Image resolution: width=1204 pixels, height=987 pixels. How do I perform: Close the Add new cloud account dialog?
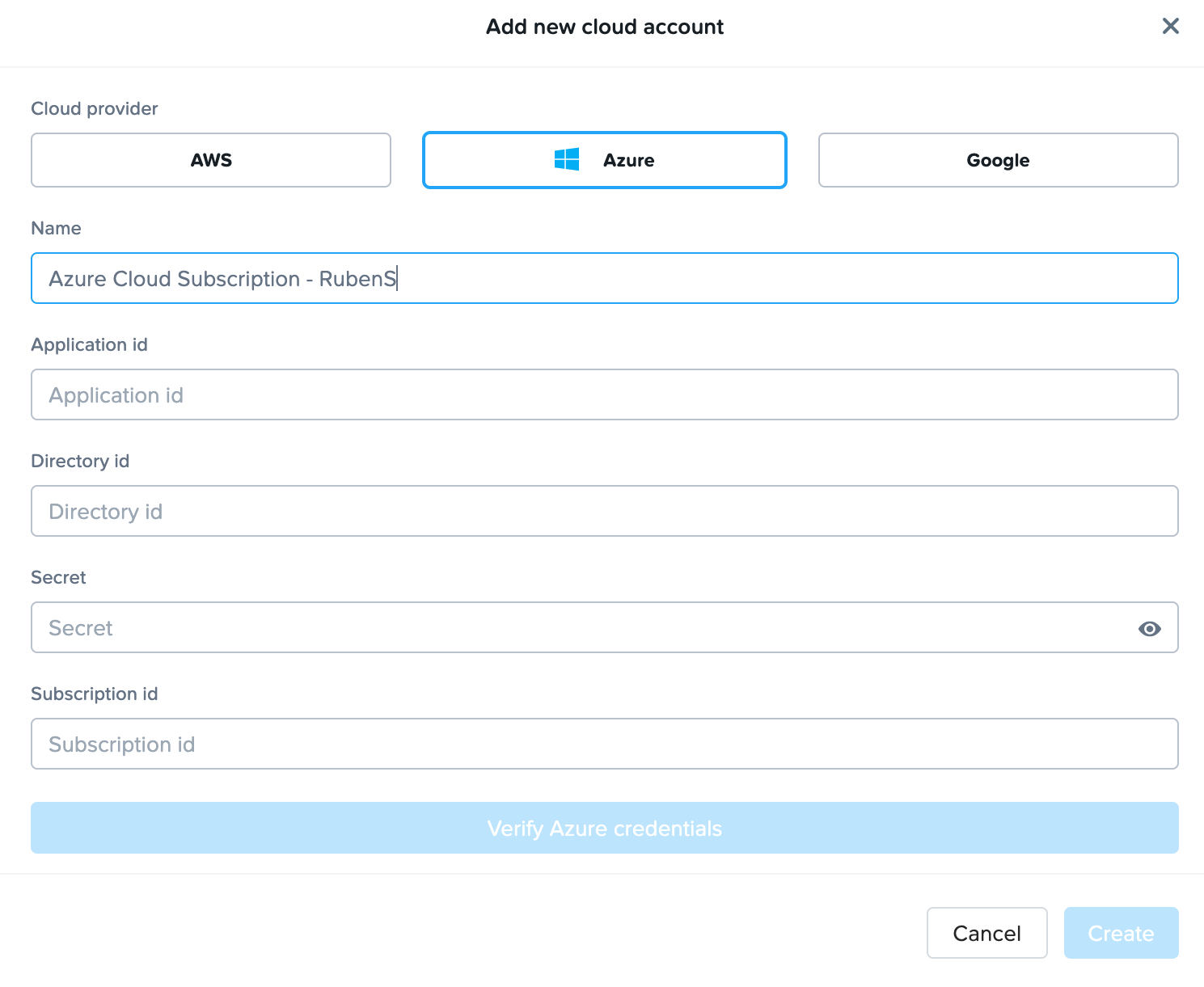[1170, 27]
